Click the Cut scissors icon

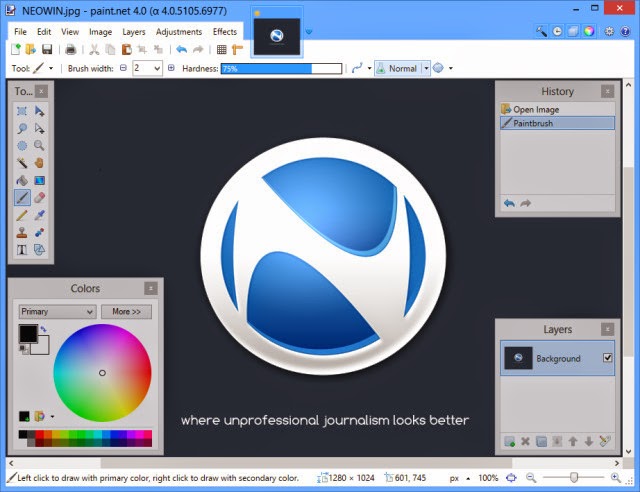pyautogui.click(x=94, y=50)
